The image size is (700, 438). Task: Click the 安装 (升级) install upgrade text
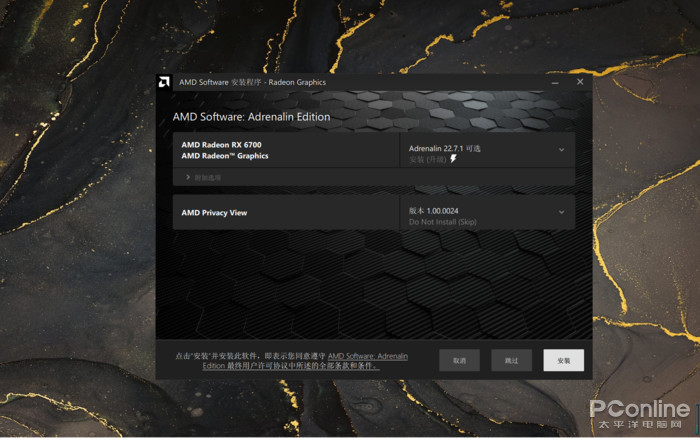(x=428, y=159)
